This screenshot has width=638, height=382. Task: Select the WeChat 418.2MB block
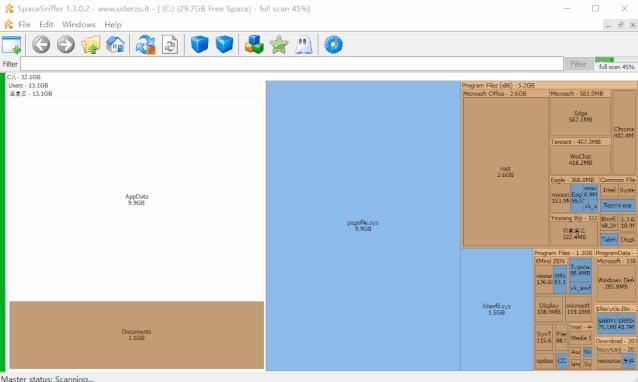tap(580, 160)
